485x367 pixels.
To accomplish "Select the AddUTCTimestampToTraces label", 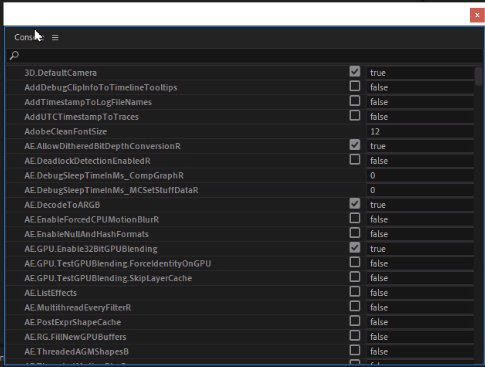I will click(x=81, y=117).
